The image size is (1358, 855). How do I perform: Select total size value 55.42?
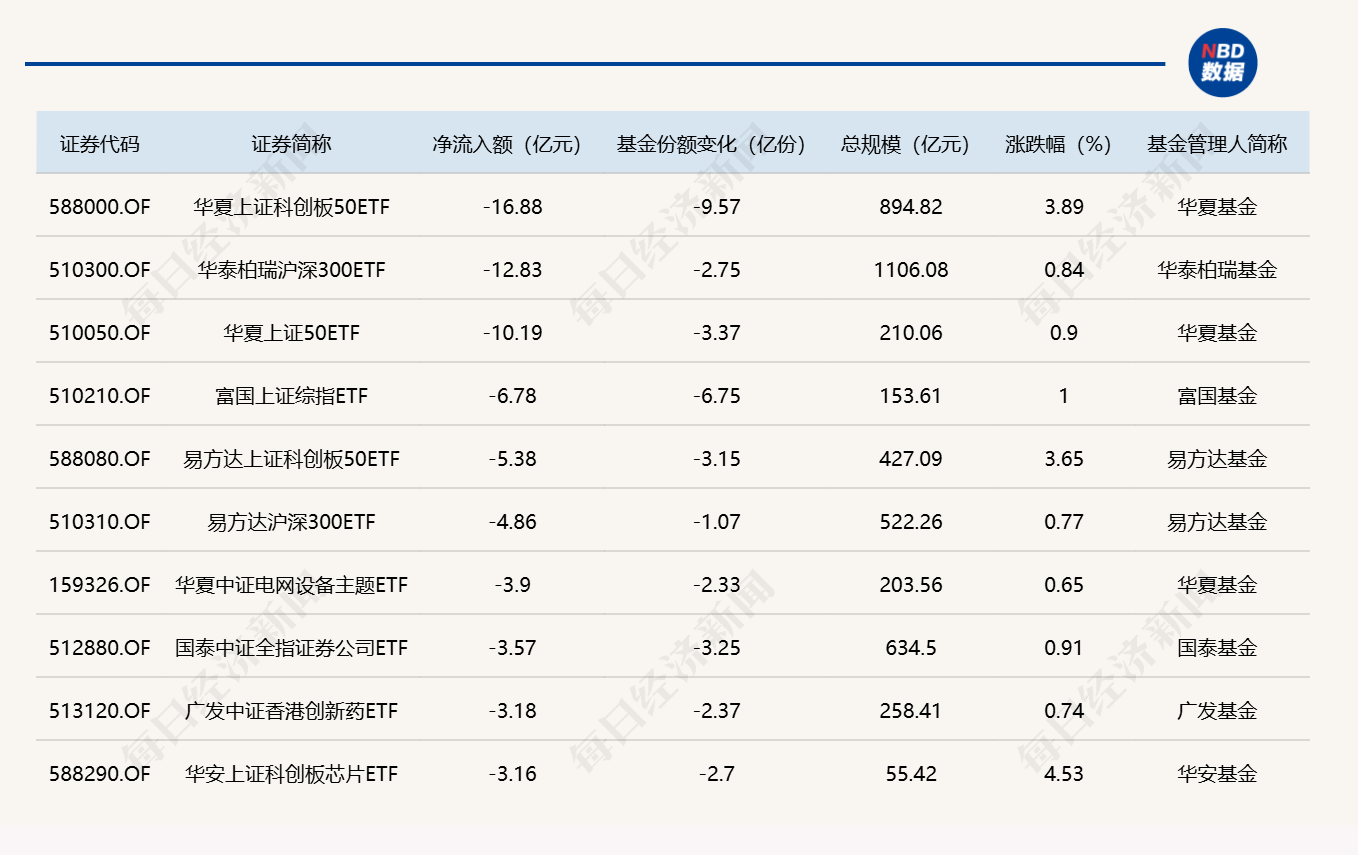point(911,774)
